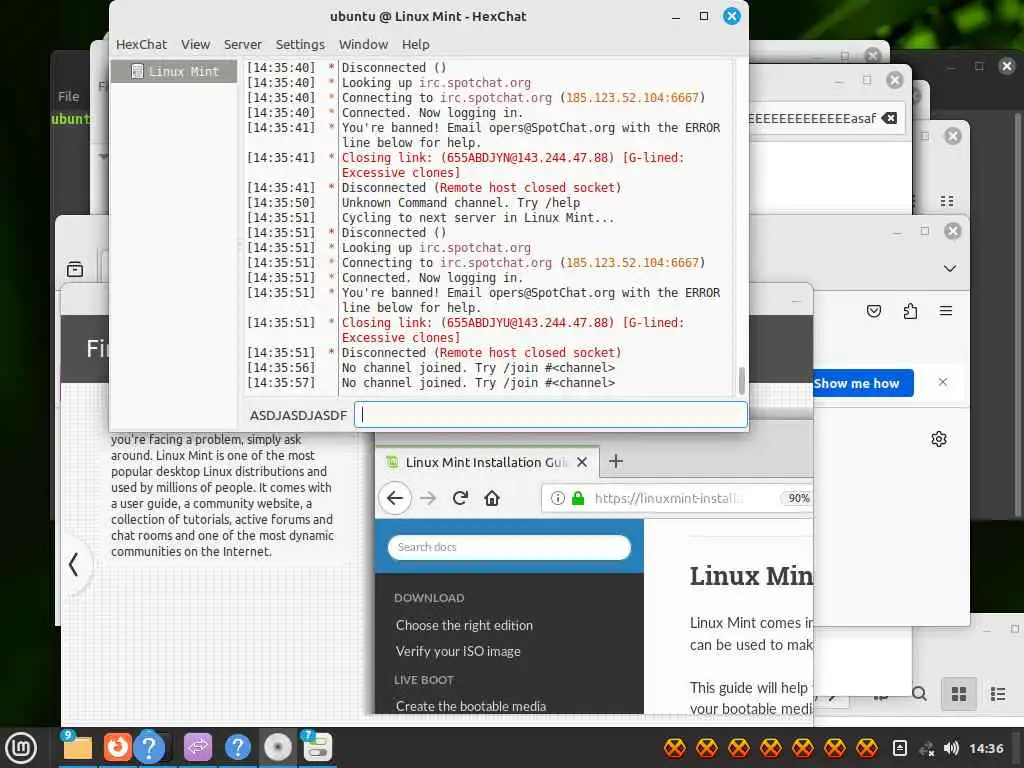The height and width of the screenshot is (768, 1024).
Task: Switch file manager to icon grid view
Action: (959, 694)
